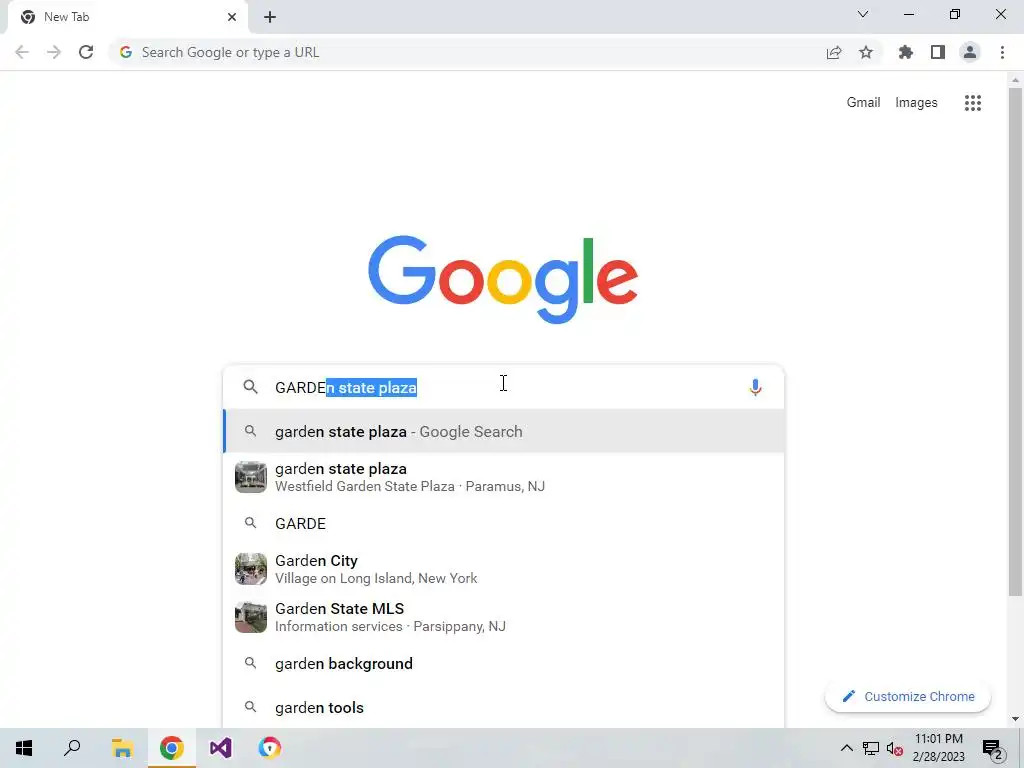Pick the 'GARDE' suggestion
The height and width of the screenshot is (768, 1024).
(x=504, y=523)
